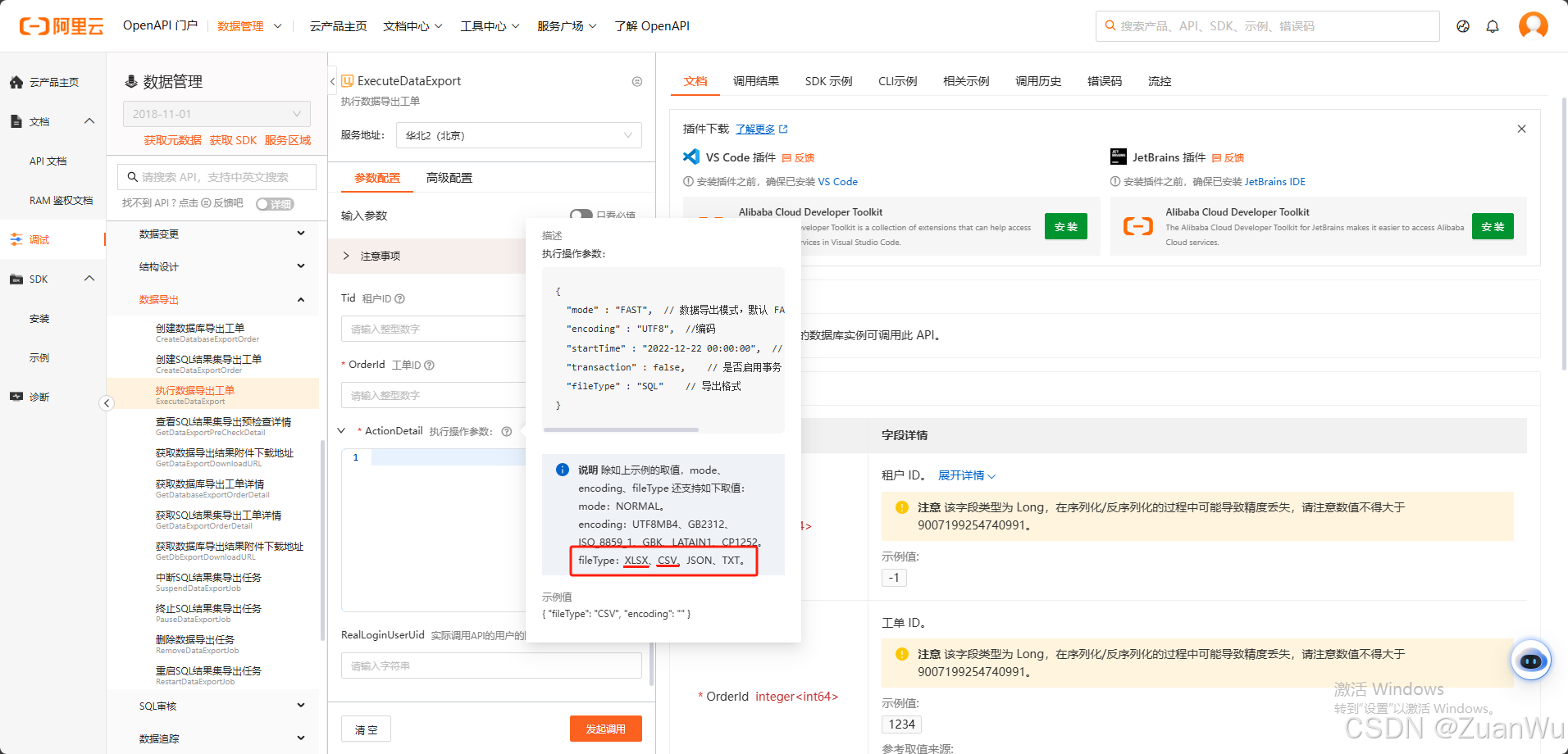Click the search magnifier in top bar
Viewport: 1568px width, 754px height.
pyautogui.click(x=1110, y=25)
